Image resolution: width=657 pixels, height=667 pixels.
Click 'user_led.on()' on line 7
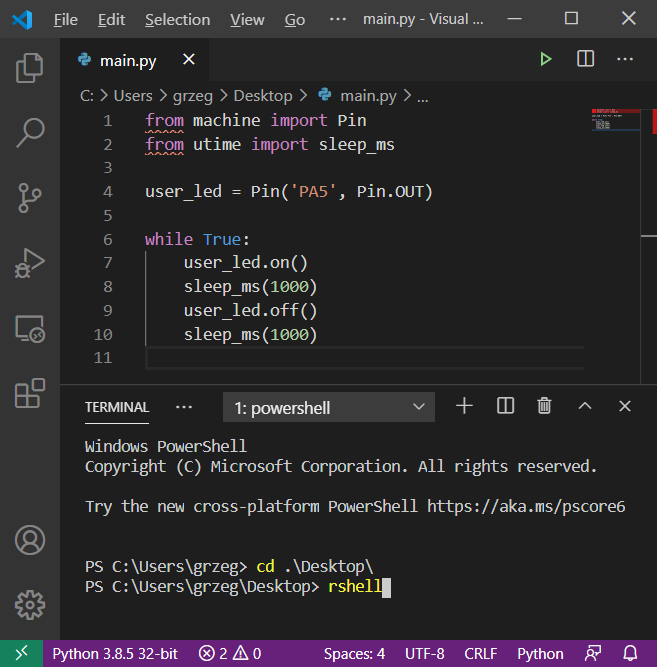click(x=246, y=263)
